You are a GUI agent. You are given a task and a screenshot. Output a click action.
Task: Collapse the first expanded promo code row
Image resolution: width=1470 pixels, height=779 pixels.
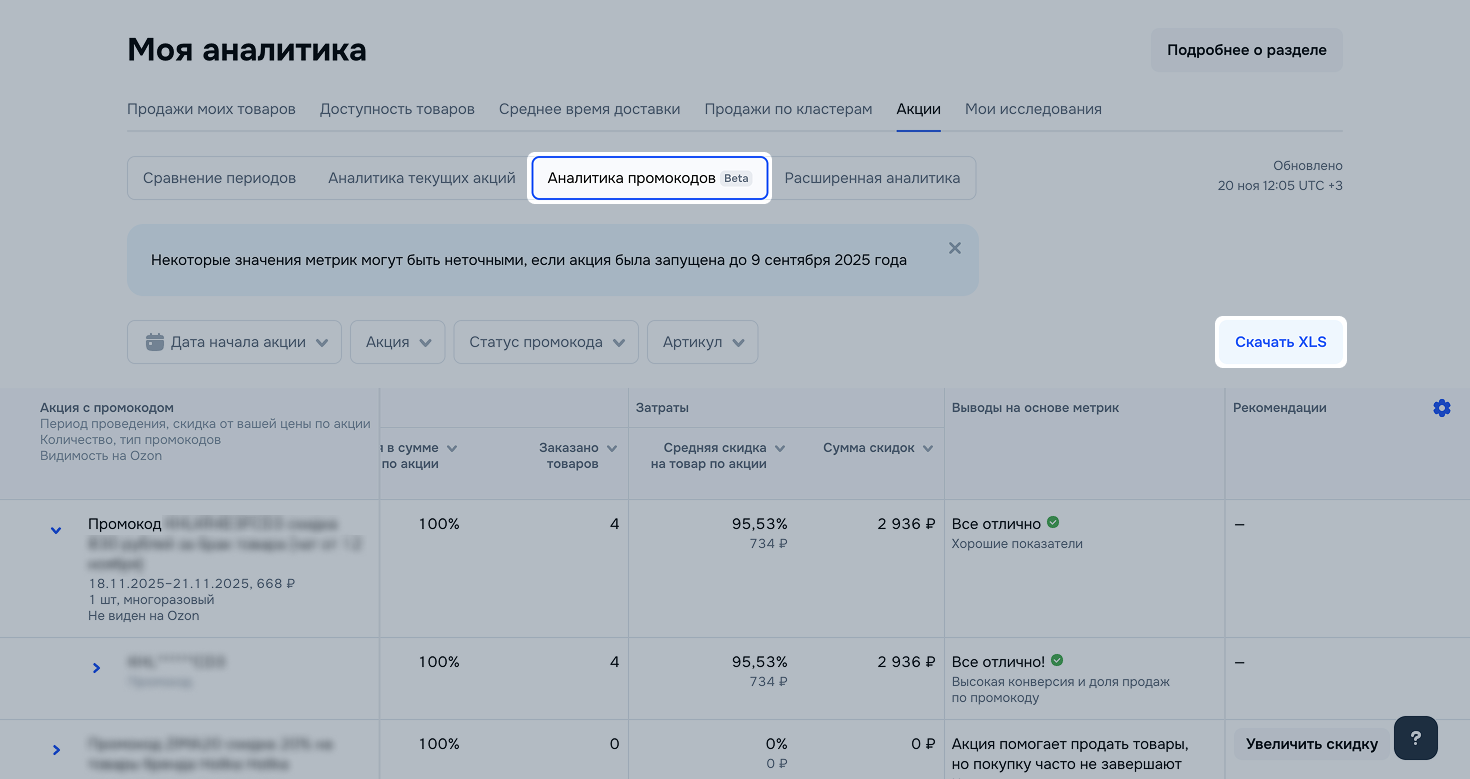56,530
